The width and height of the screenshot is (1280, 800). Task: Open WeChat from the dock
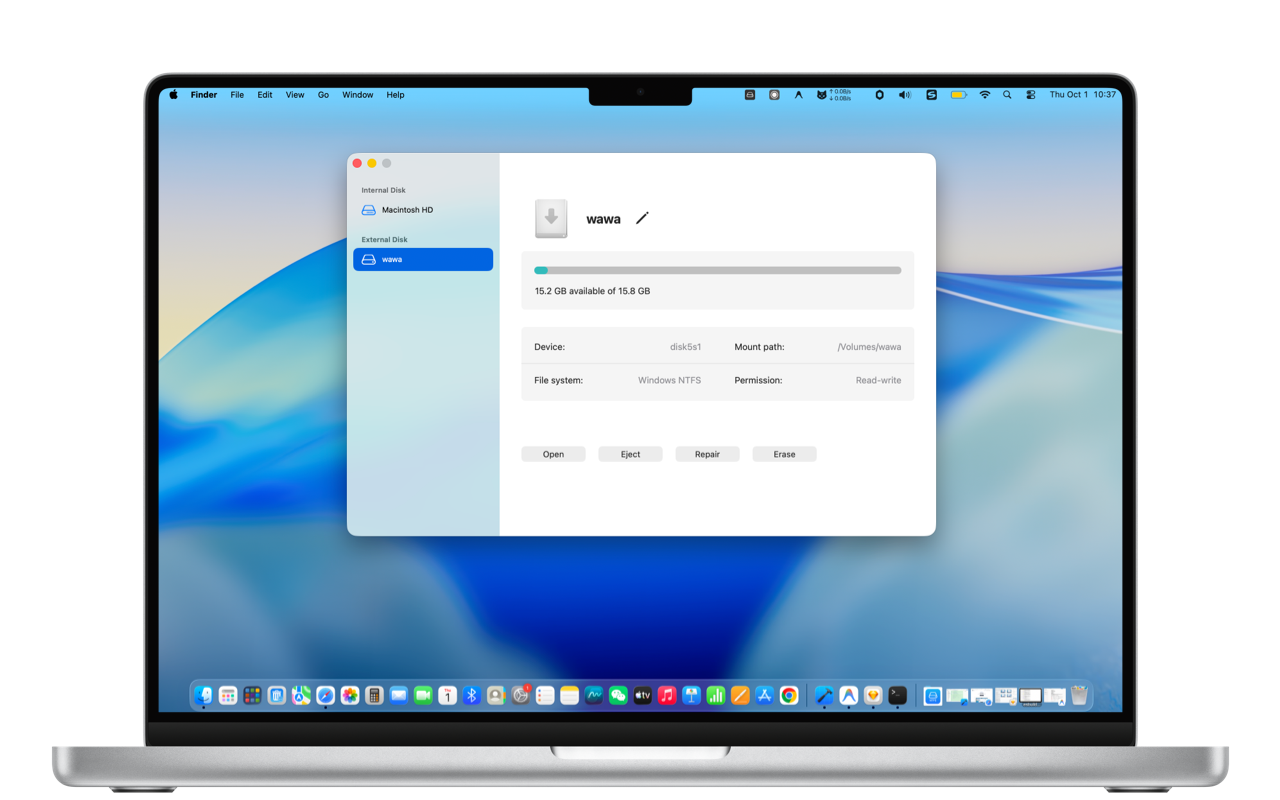pyautogui.click(x=618, y=696)
